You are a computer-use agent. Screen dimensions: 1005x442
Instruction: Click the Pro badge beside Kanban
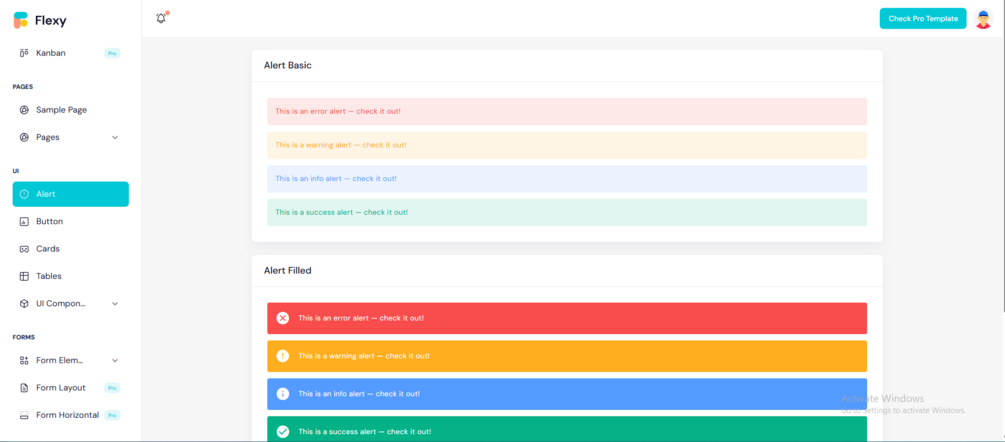click(x=112, y=53)
